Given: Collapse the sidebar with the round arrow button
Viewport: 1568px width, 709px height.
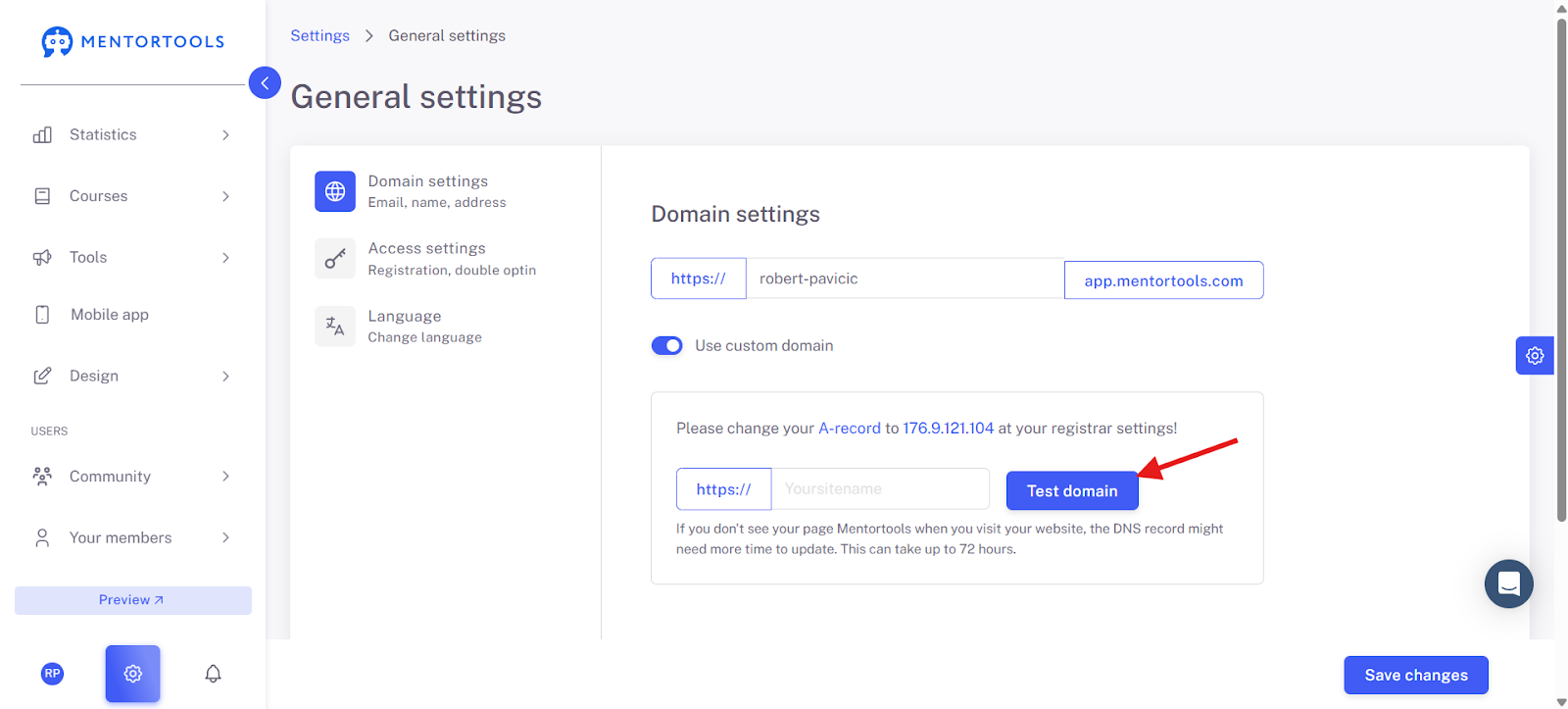Looking at the screenshot, I should point(265,82).
